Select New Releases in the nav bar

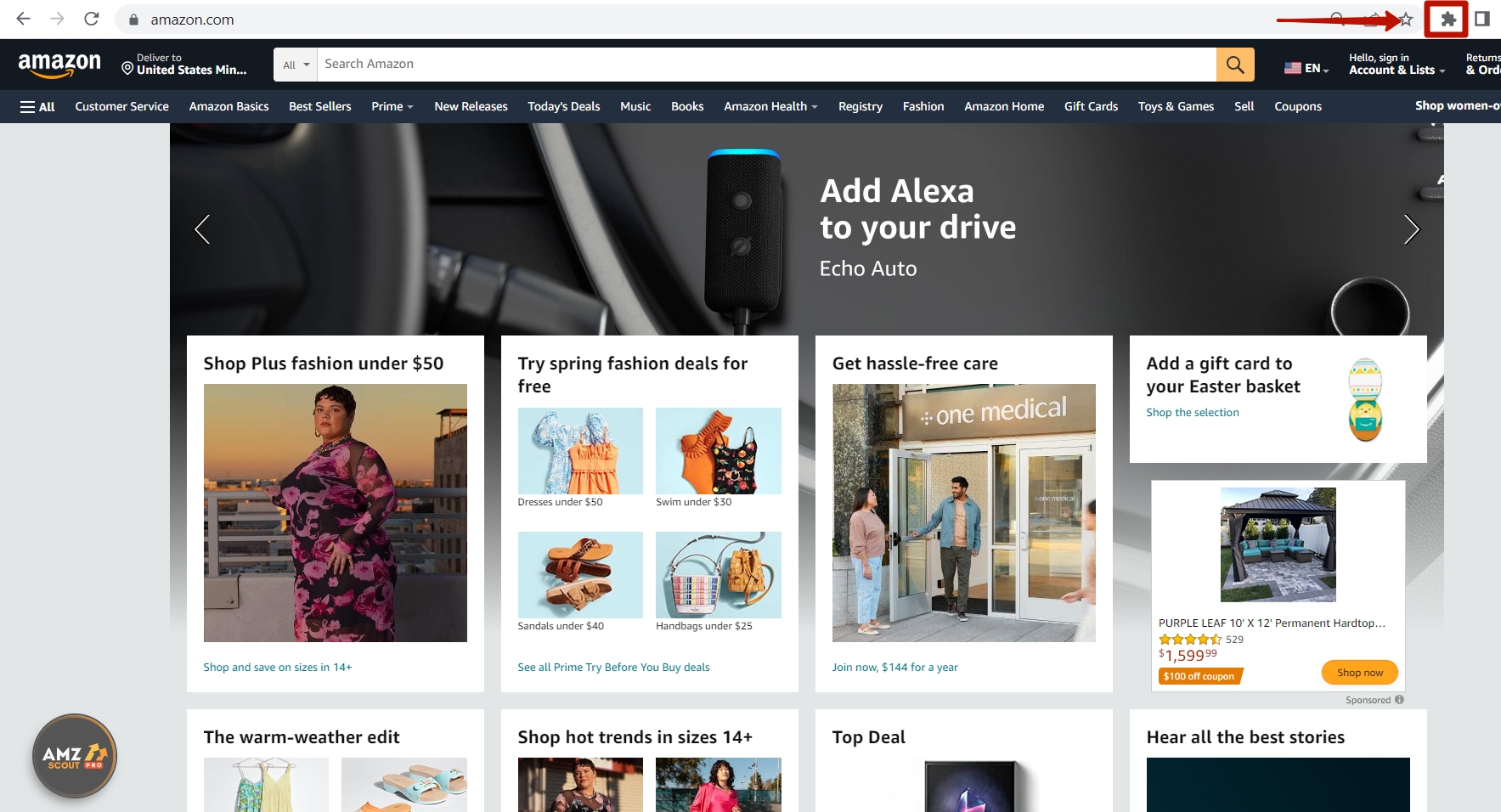pyautogui.click(x=471, y=106)
